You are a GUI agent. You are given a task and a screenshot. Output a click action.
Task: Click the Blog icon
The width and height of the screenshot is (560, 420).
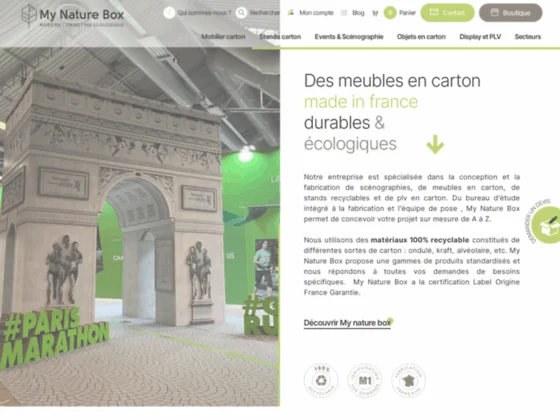coord(344,13)
